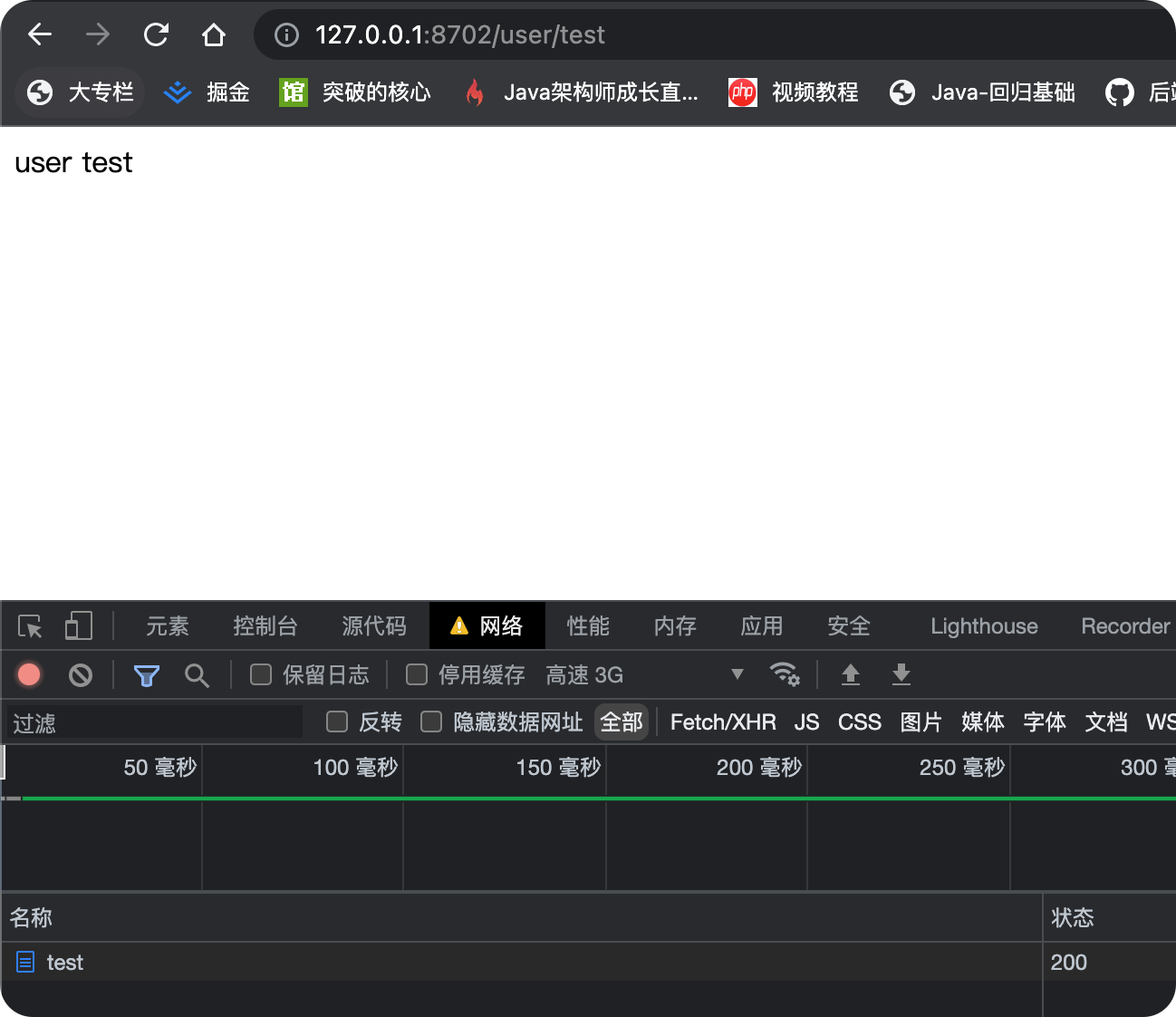Screen dimensions: 1176x1017
Task: Open the Lighthouse tab
Action: (x=984, y=626)
